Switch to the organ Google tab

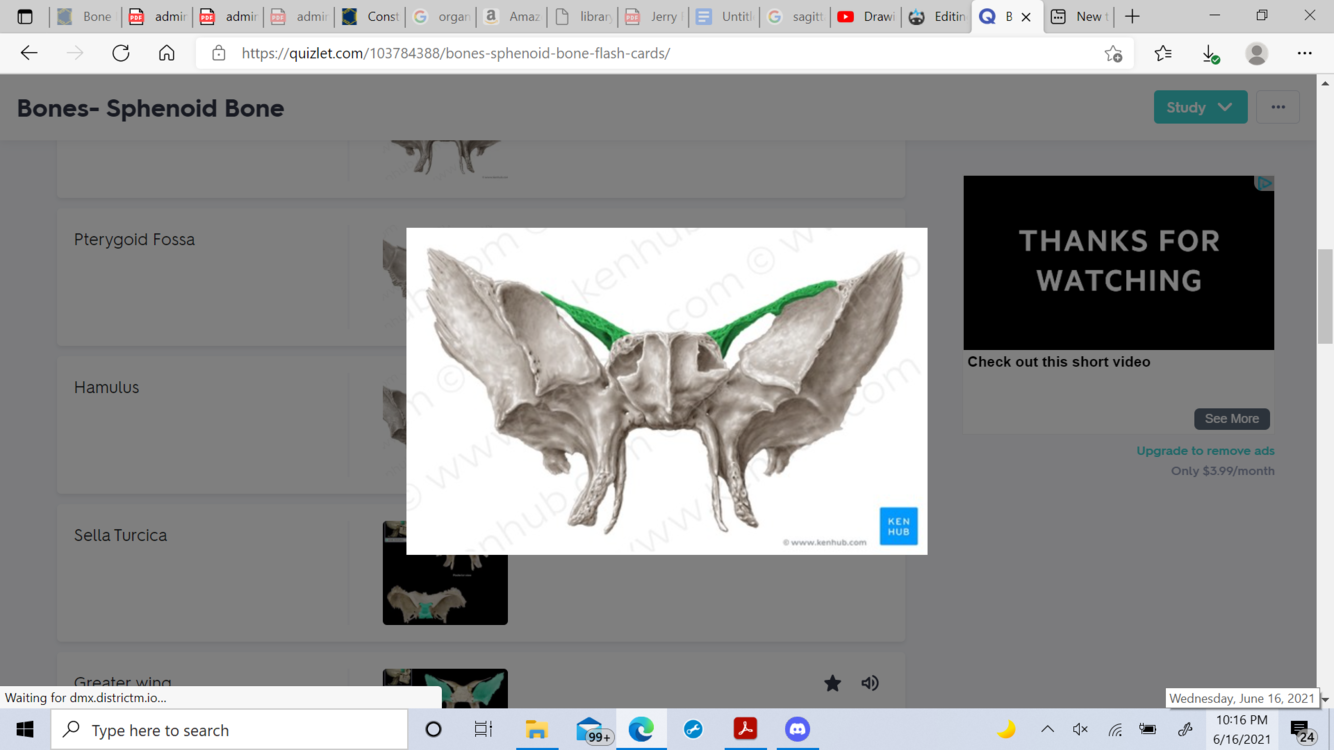pyautogui.click(x=440, y=16)
